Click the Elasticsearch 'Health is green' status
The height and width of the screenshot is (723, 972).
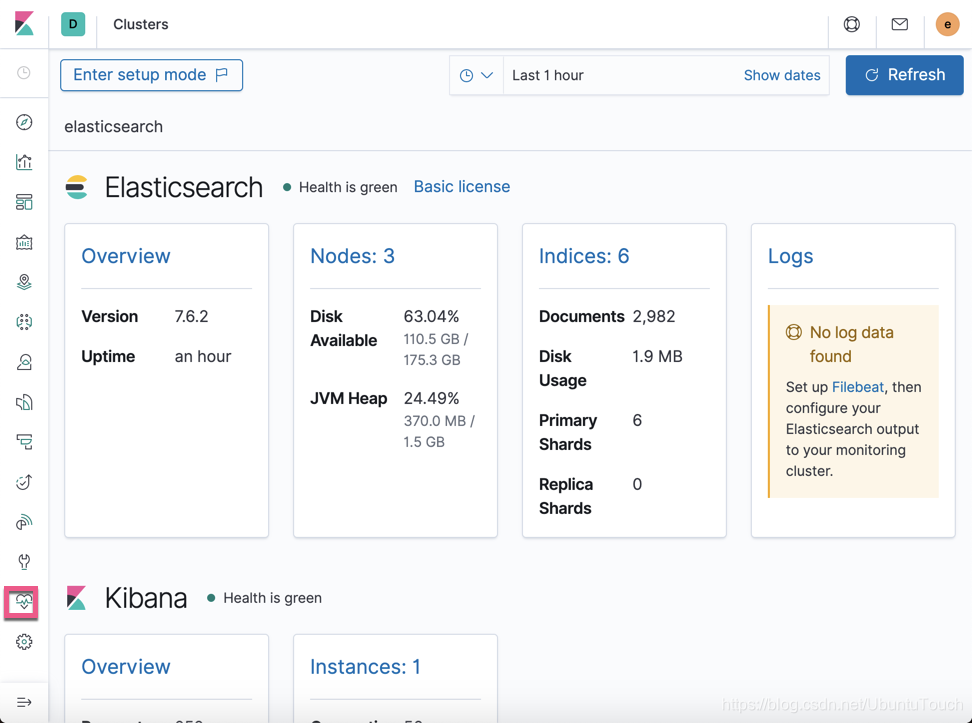coord(340,187)
